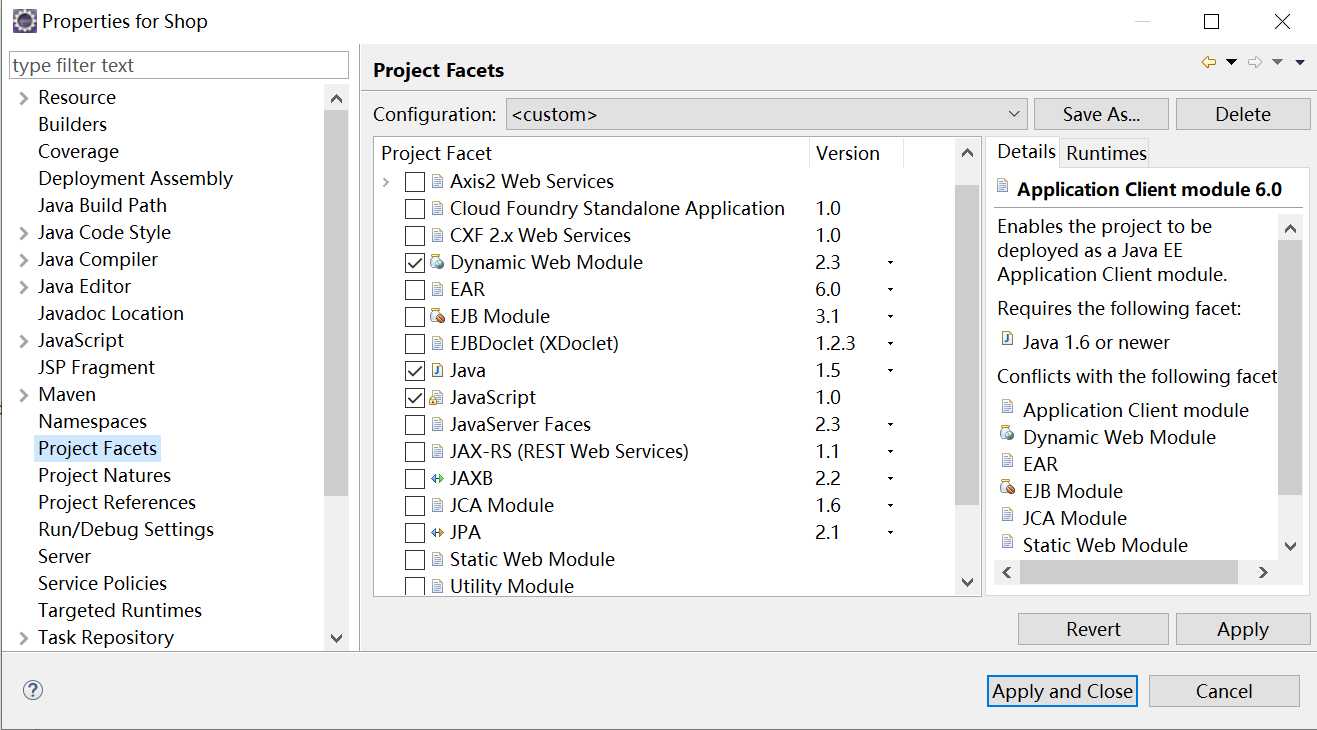Switch to the Runtimes tab

pyautogui.click(x=1105, y=153)
